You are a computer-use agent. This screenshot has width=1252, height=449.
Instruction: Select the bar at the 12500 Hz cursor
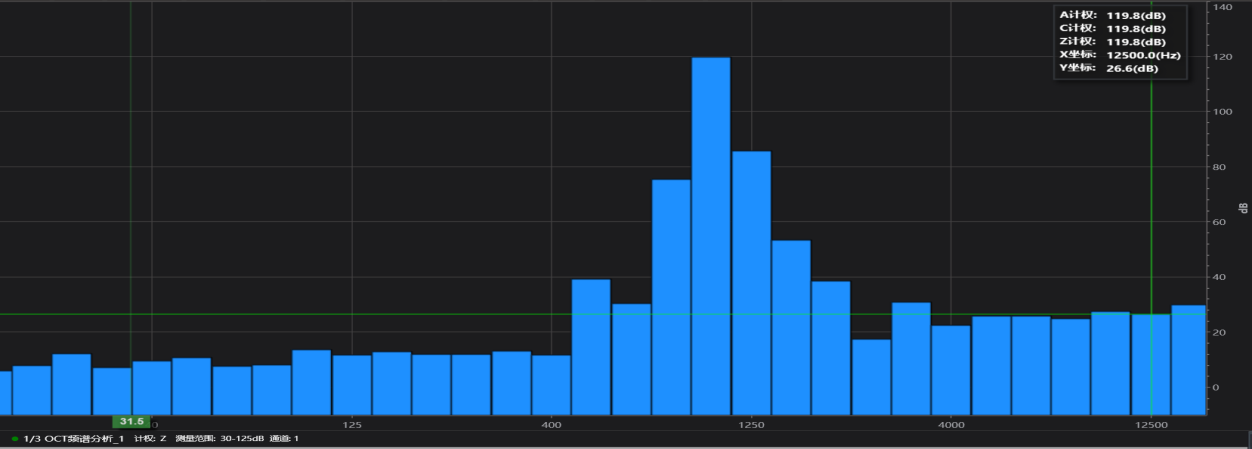pyautogui.click(x=1150, y=363)
